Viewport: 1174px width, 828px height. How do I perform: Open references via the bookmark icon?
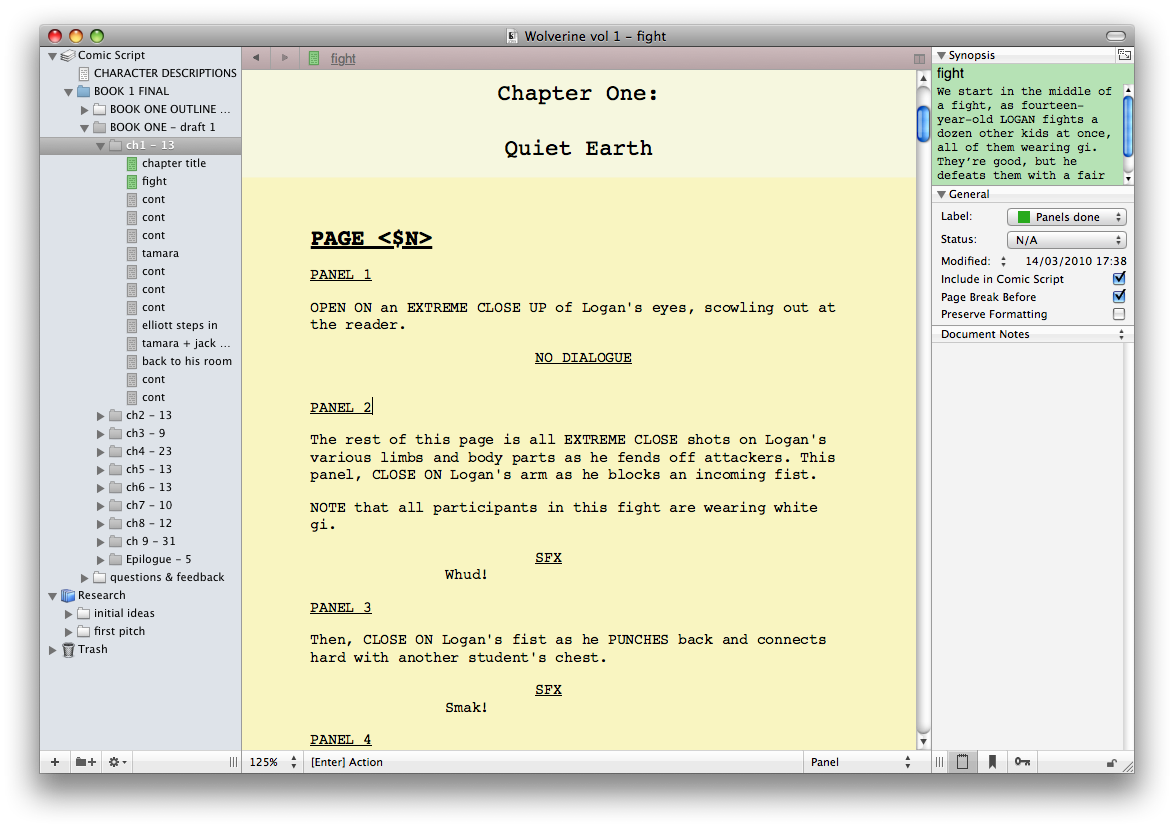point(992,762)
